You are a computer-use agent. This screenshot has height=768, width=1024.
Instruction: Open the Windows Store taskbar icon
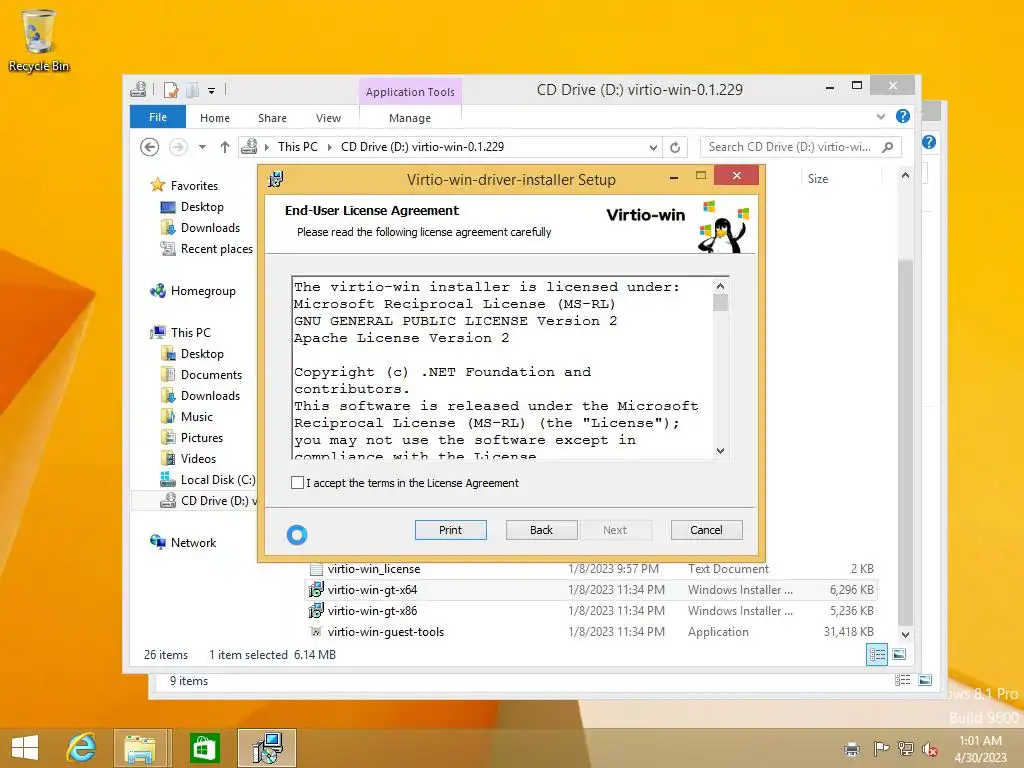204,748
